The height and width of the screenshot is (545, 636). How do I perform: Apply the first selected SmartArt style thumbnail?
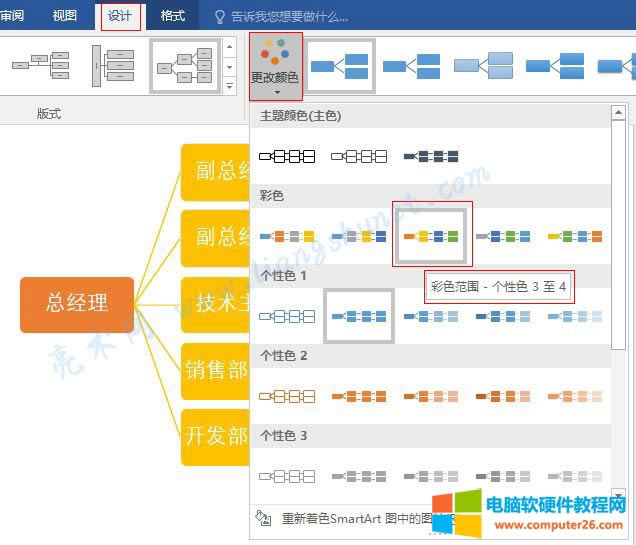click(340, 66)
